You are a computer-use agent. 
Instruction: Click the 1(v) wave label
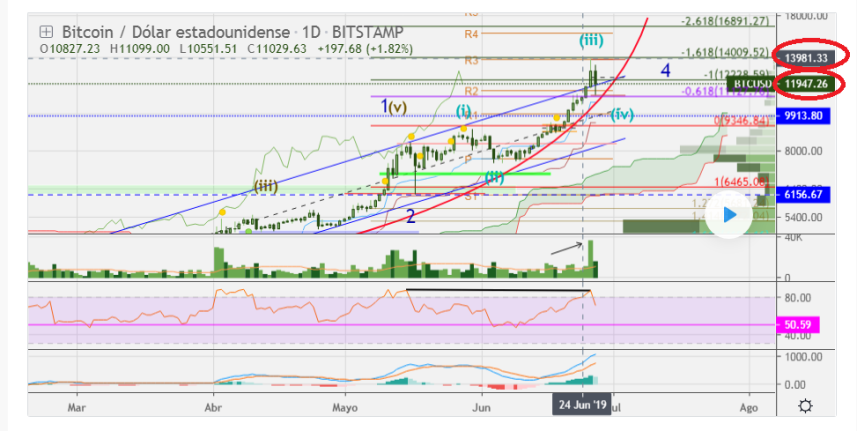(394, 107)
